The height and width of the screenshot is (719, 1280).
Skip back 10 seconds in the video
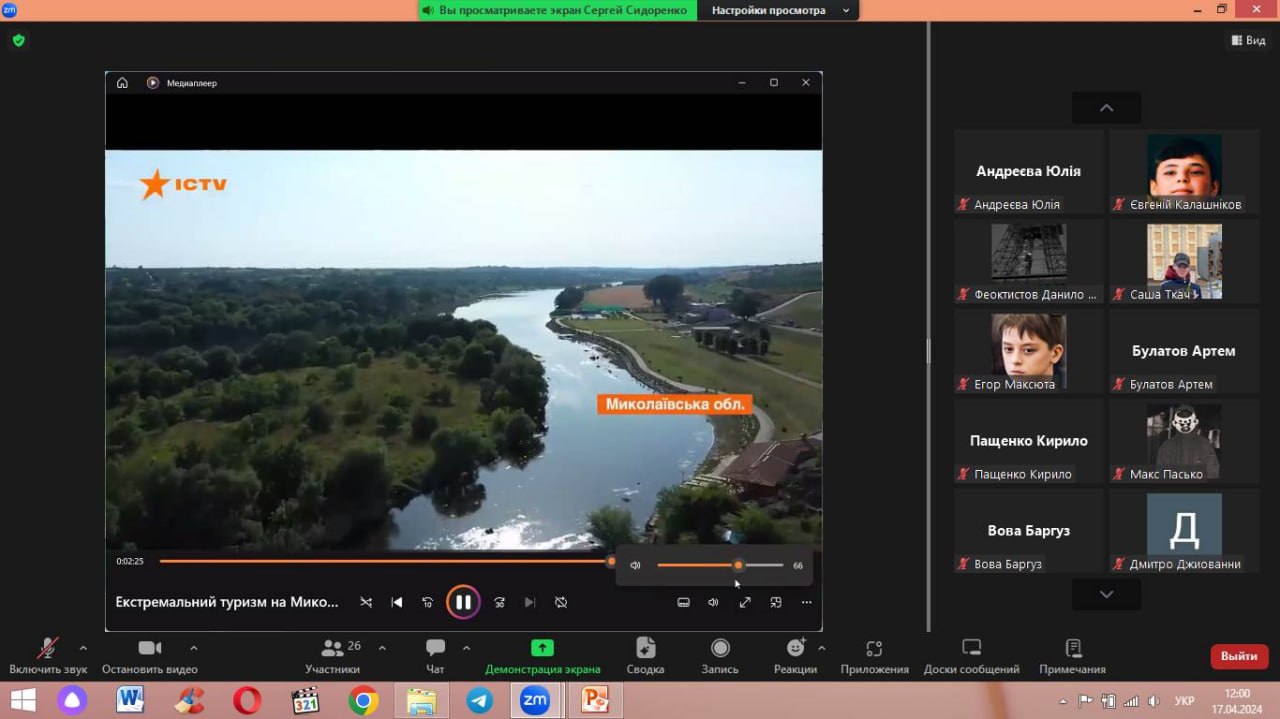point(428,602)
